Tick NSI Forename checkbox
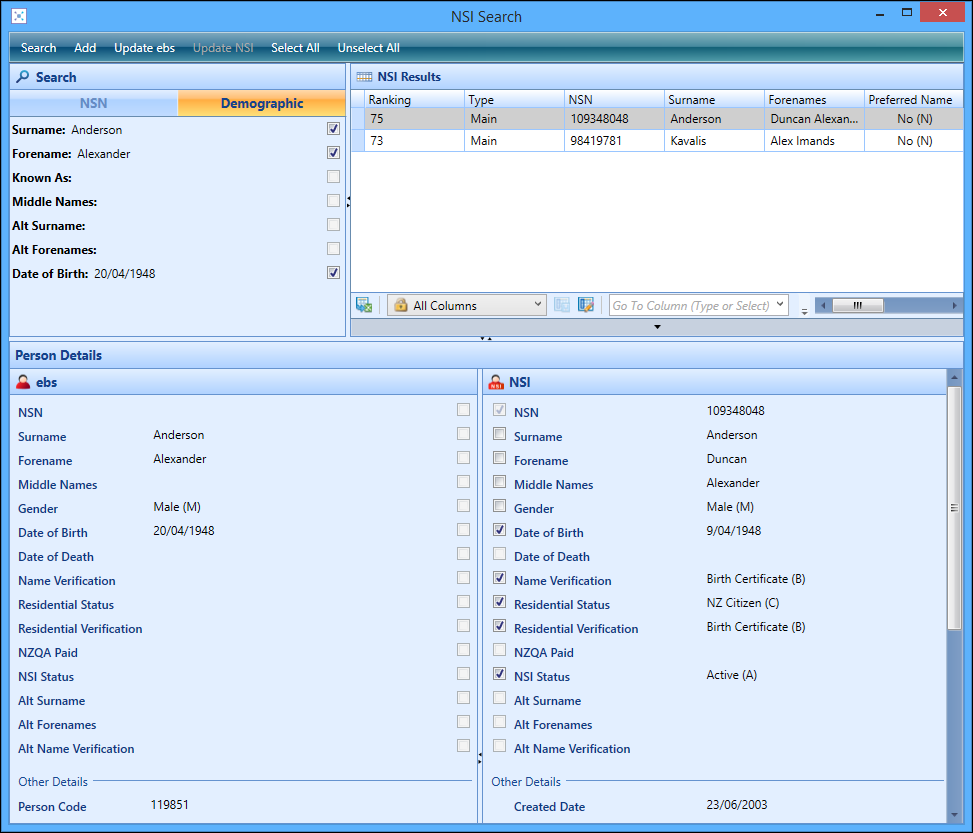973x833 pixels. 500,457
